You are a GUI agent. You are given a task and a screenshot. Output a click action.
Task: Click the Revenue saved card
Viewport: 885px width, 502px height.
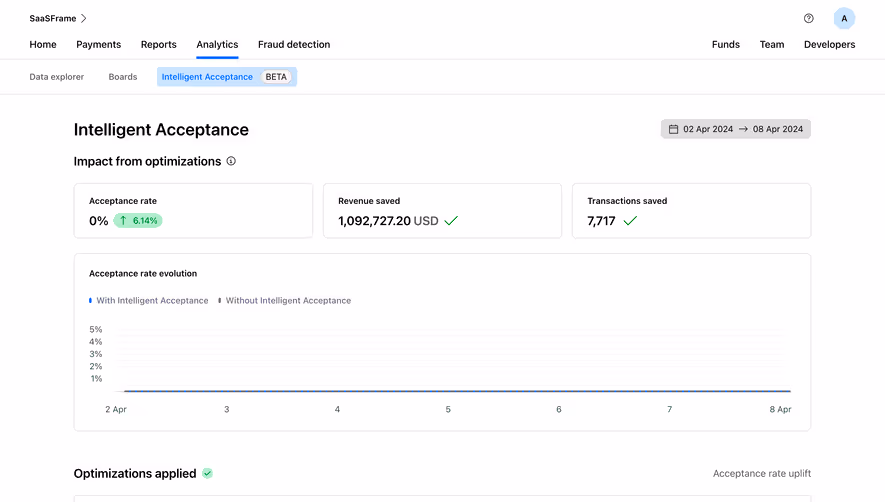(x=442, y=211)
